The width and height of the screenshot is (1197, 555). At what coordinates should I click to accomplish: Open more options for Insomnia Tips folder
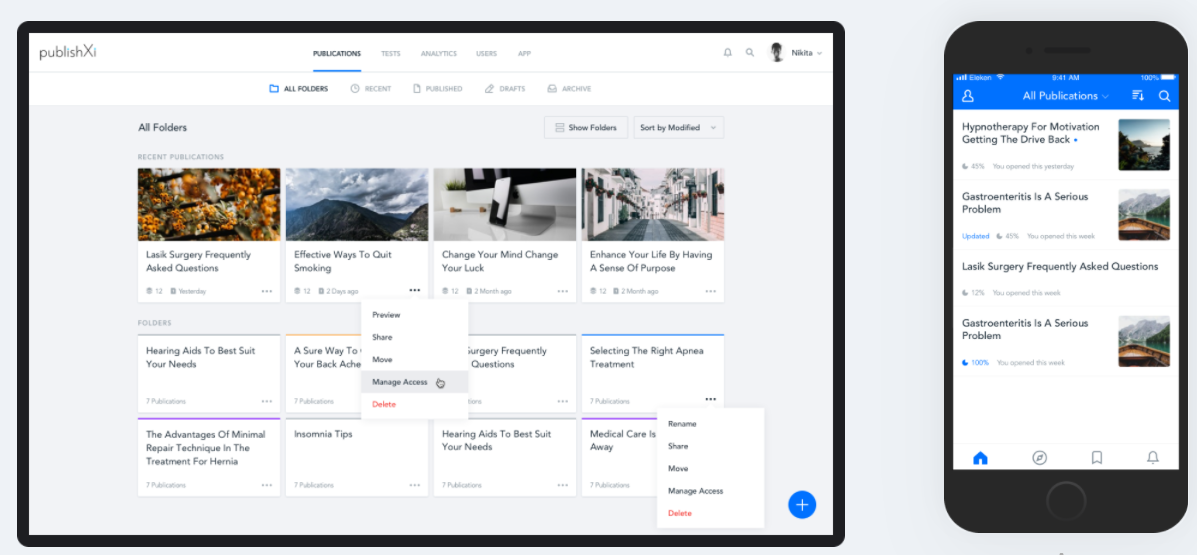coord(415,485)
